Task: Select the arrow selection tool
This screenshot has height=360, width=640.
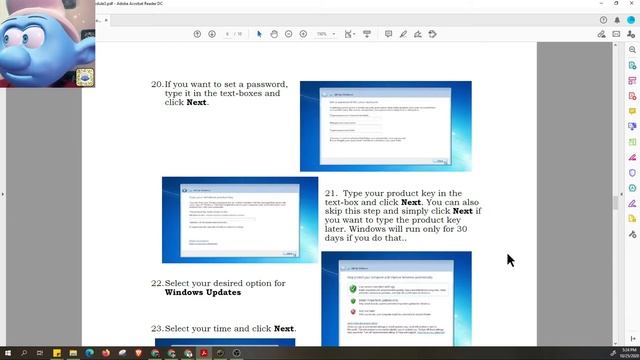Action: [x=259, y=34]
